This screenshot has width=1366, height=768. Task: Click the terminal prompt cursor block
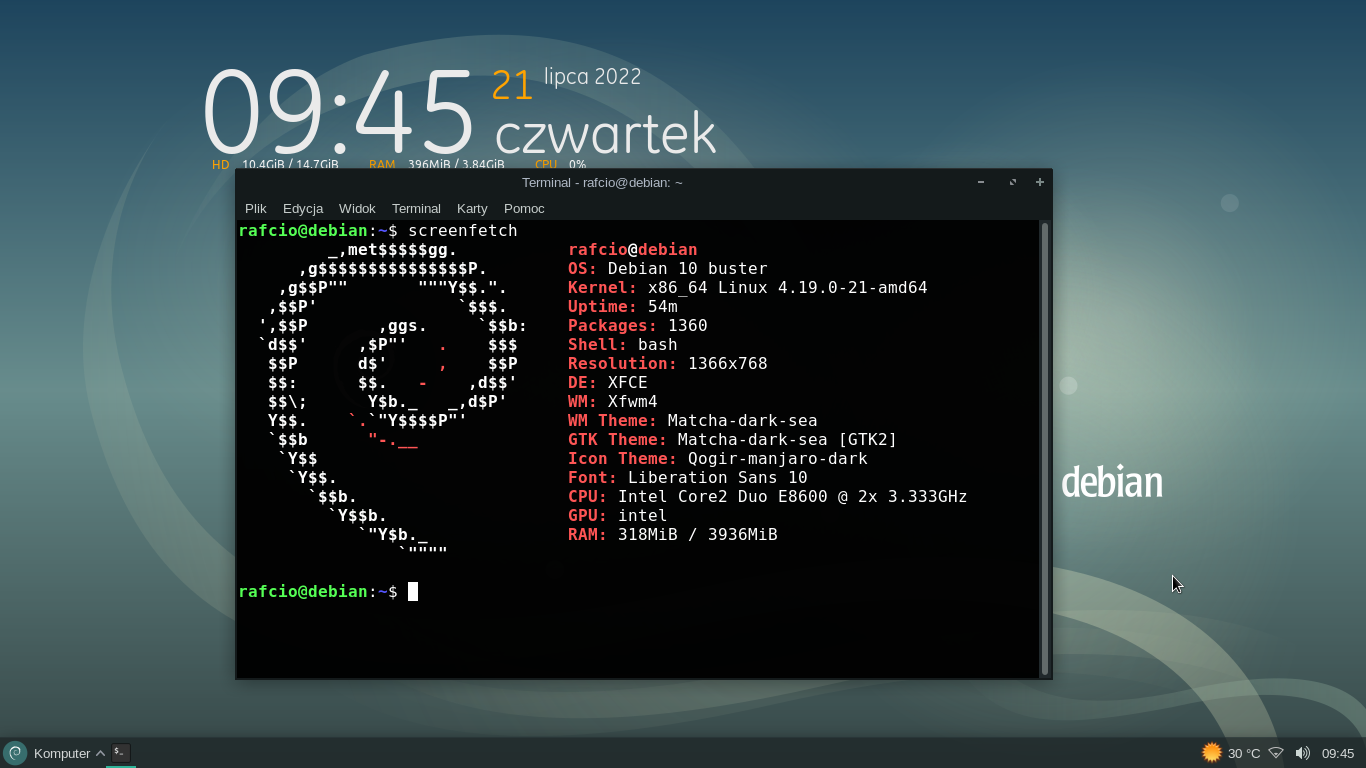click(413, 591)
